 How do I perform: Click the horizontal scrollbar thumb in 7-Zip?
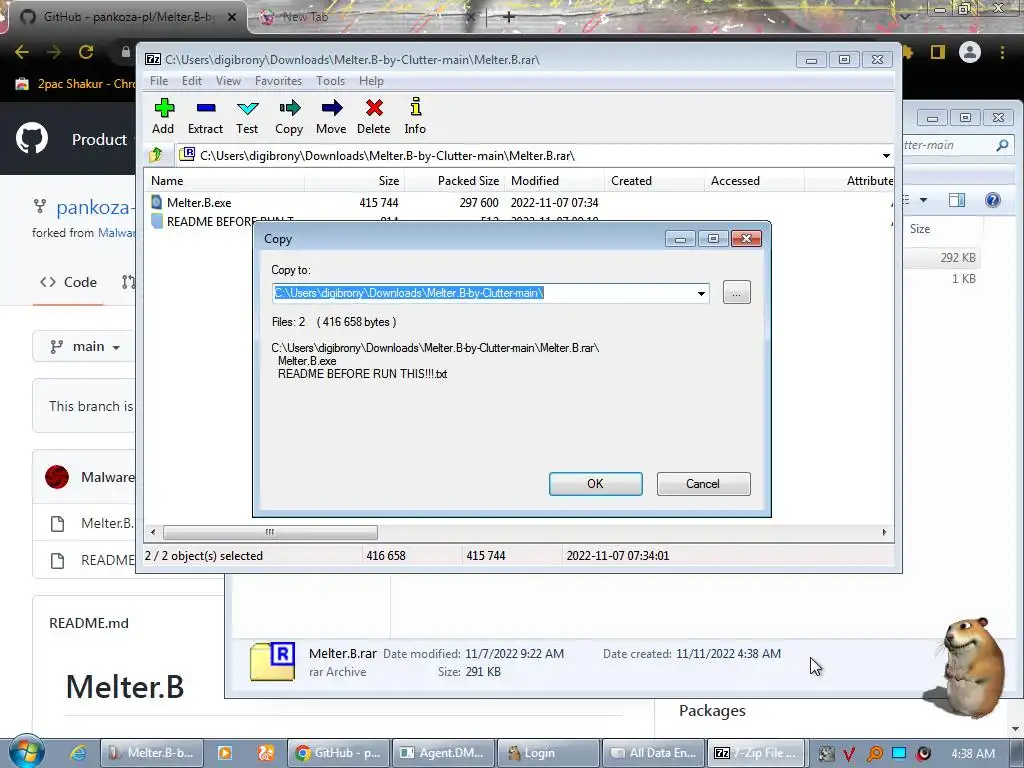[x=270, y=532]
